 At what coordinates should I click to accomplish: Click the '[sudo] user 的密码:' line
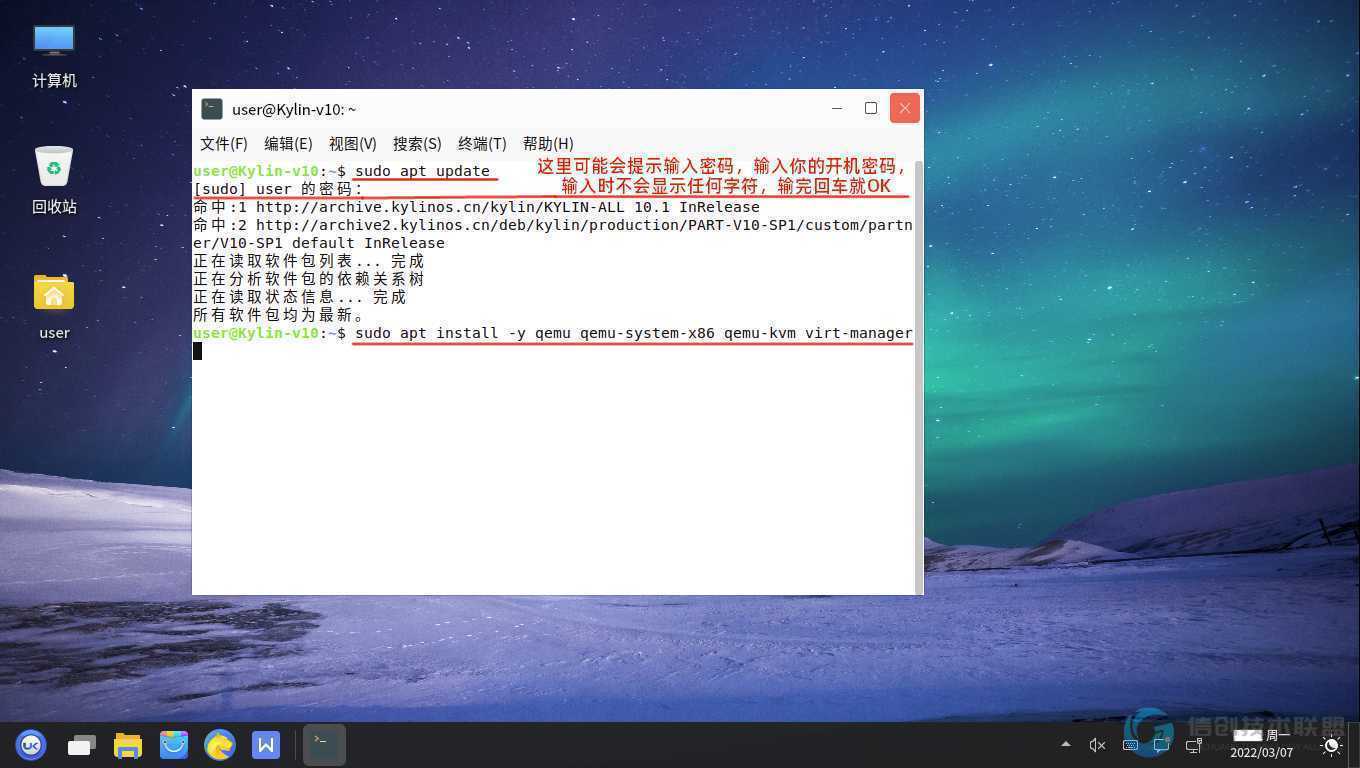(278, 189)
